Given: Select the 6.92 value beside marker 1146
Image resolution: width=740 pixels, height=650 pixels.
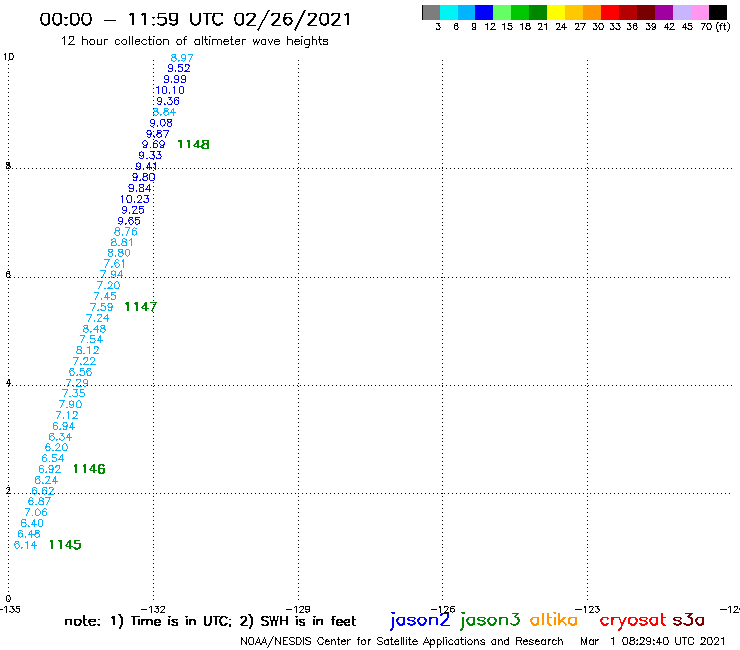Looking at the screenshot, I should [50, 469].
